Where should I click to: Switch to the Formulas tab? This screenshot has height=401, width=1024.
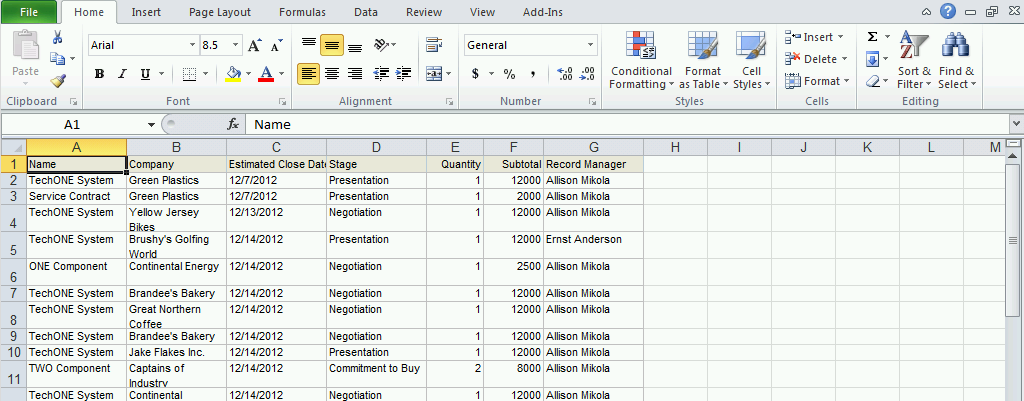(302, 12)
